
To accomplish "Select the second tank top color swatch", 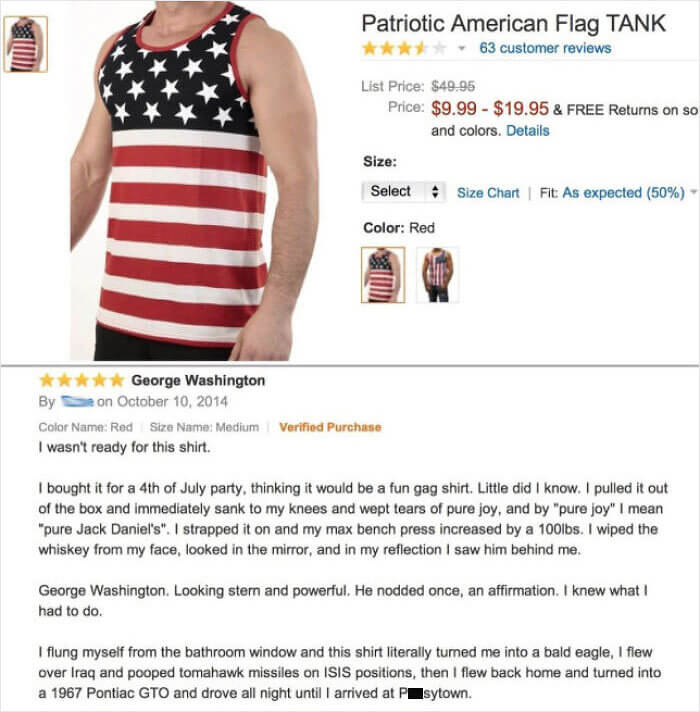I will [437, 275].
